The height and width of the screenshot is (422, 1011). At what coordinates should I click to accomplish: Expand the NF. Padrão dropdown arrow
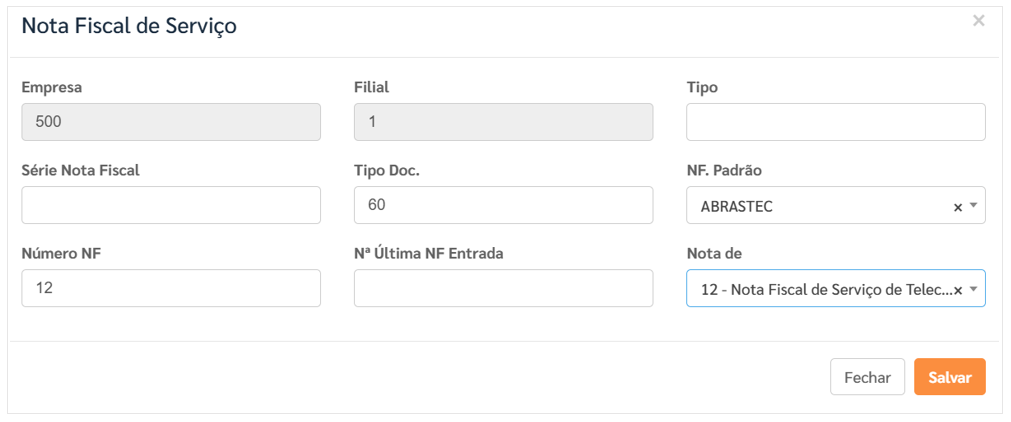973,207
